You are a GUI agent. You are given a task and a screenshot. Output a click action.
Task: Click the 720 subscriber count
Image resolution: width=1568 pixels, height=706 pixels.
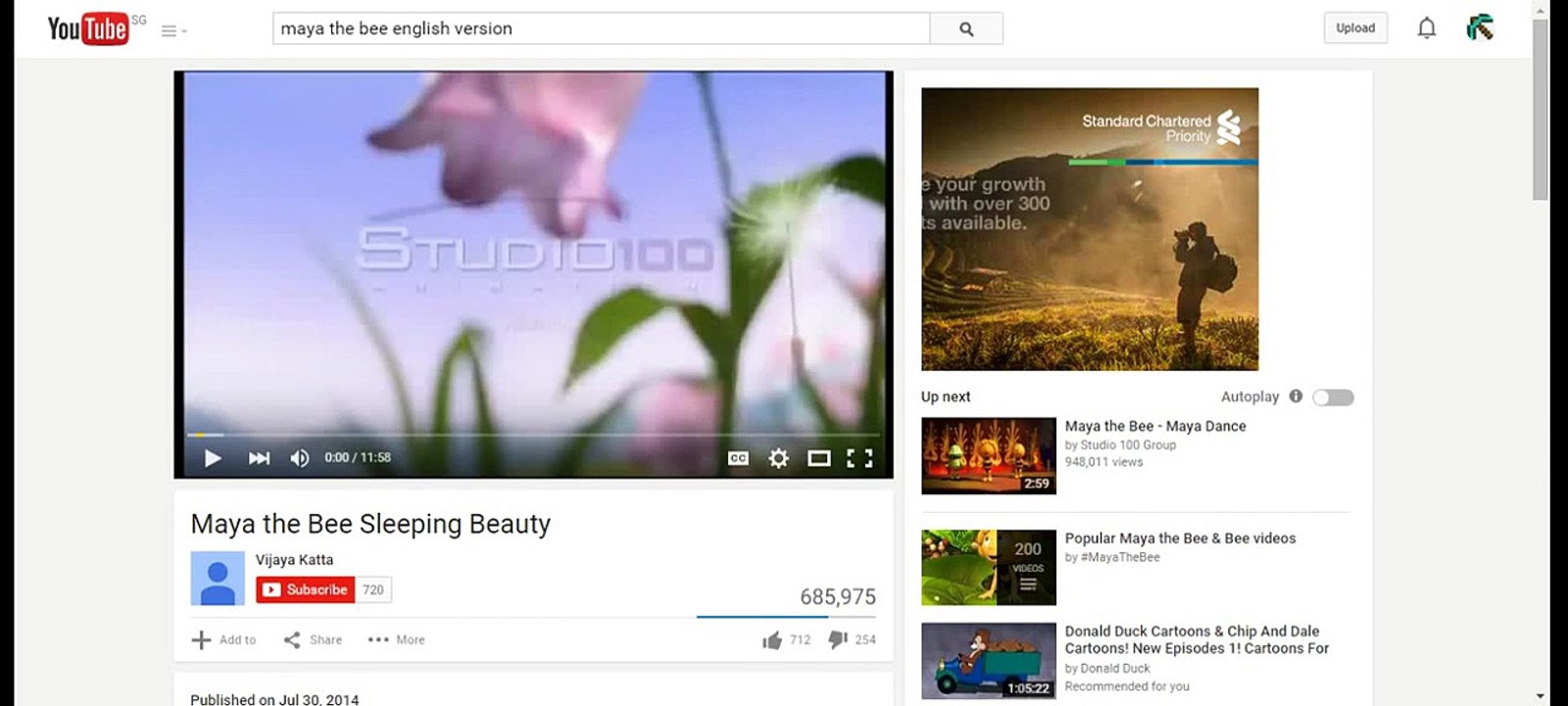[373, 589]
